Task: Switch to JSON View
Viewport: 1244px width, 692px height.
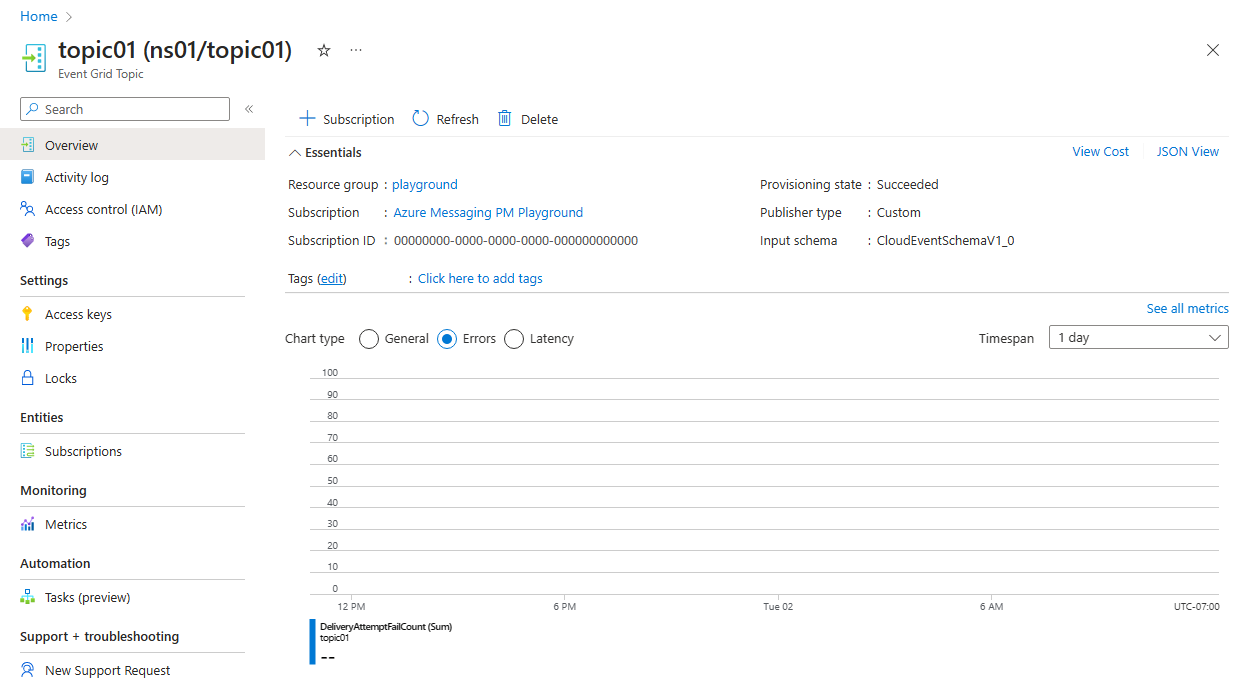Action: click(x=1187, y=151)
